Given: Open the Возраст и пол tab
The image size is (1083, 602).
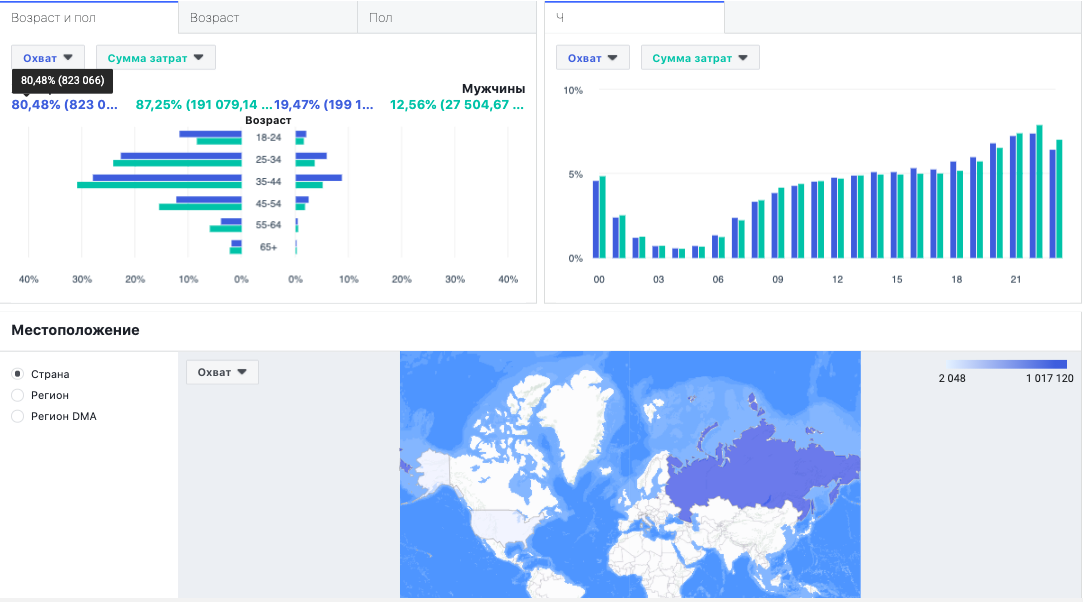Looking at the screenshot, I should coord(89,17).
